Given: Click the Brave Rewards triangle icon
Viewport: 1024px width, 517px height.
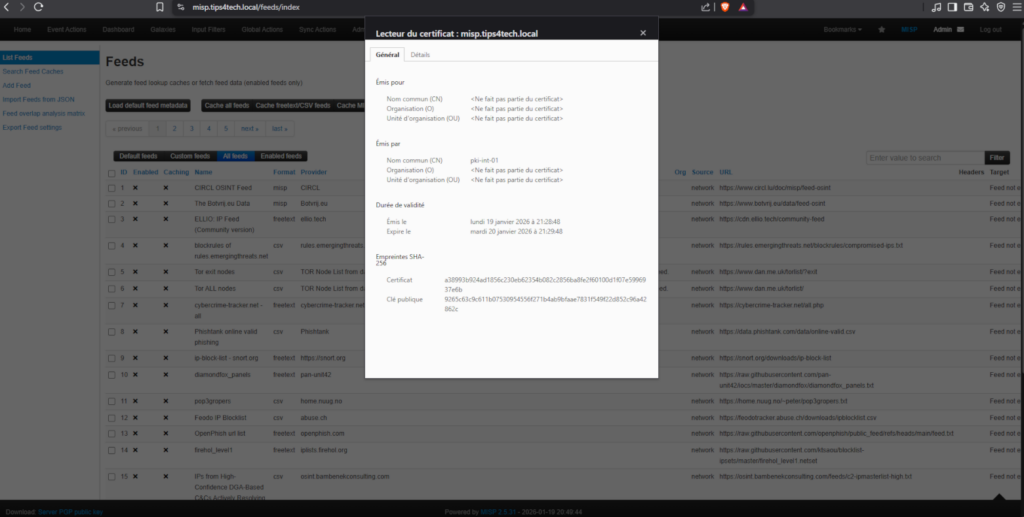Looking at the screenshot, I should point(742,7).
